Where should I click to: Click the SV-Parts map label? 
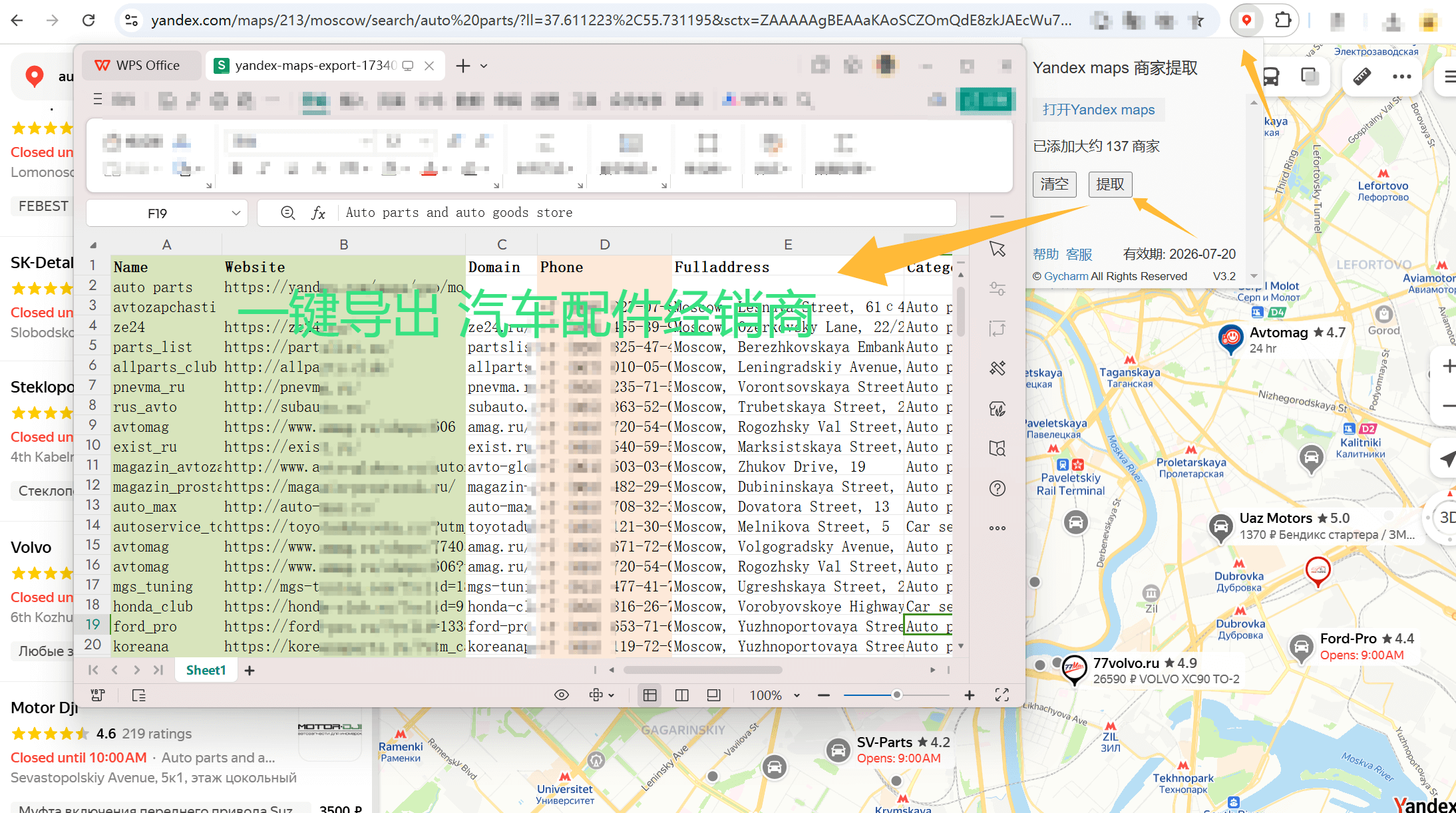(884, 742)
